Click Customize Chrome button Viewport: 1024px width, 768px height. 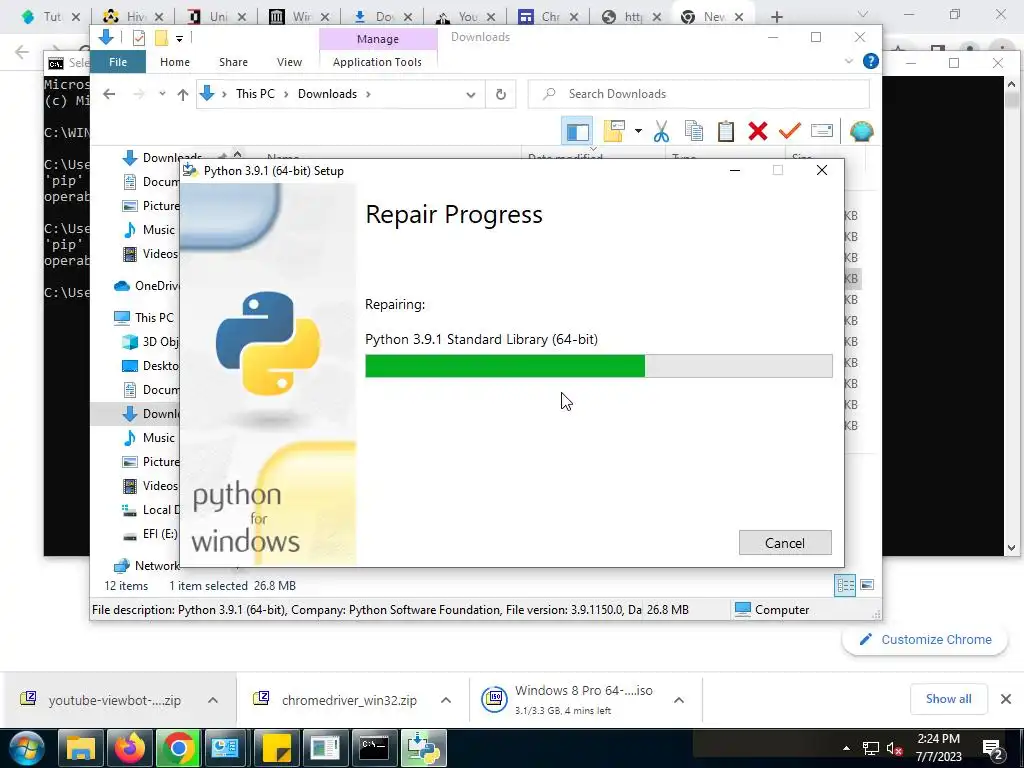tap(925, 640)
